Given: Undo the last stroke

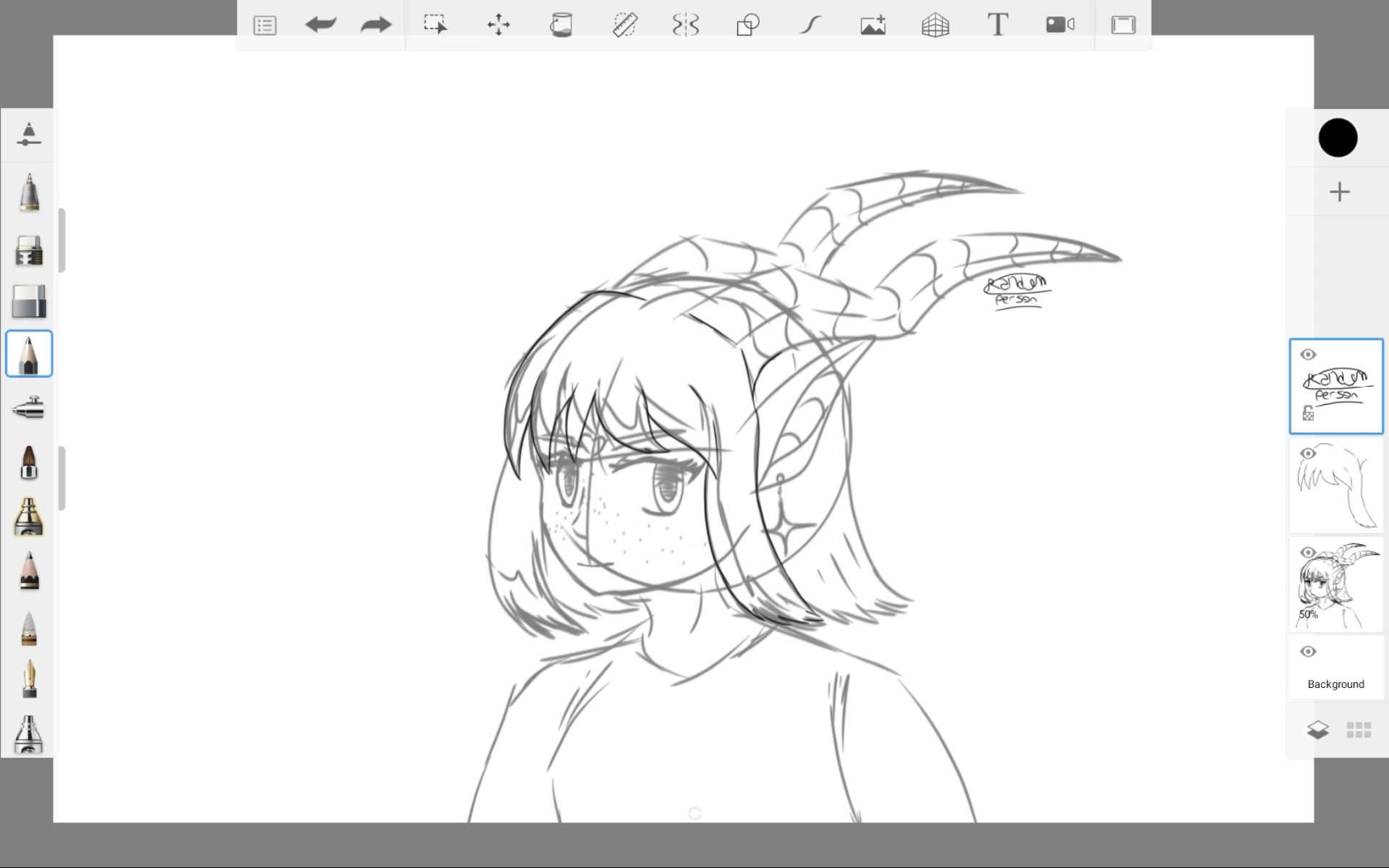Looking at the screenshot, I should pos(320,24).
